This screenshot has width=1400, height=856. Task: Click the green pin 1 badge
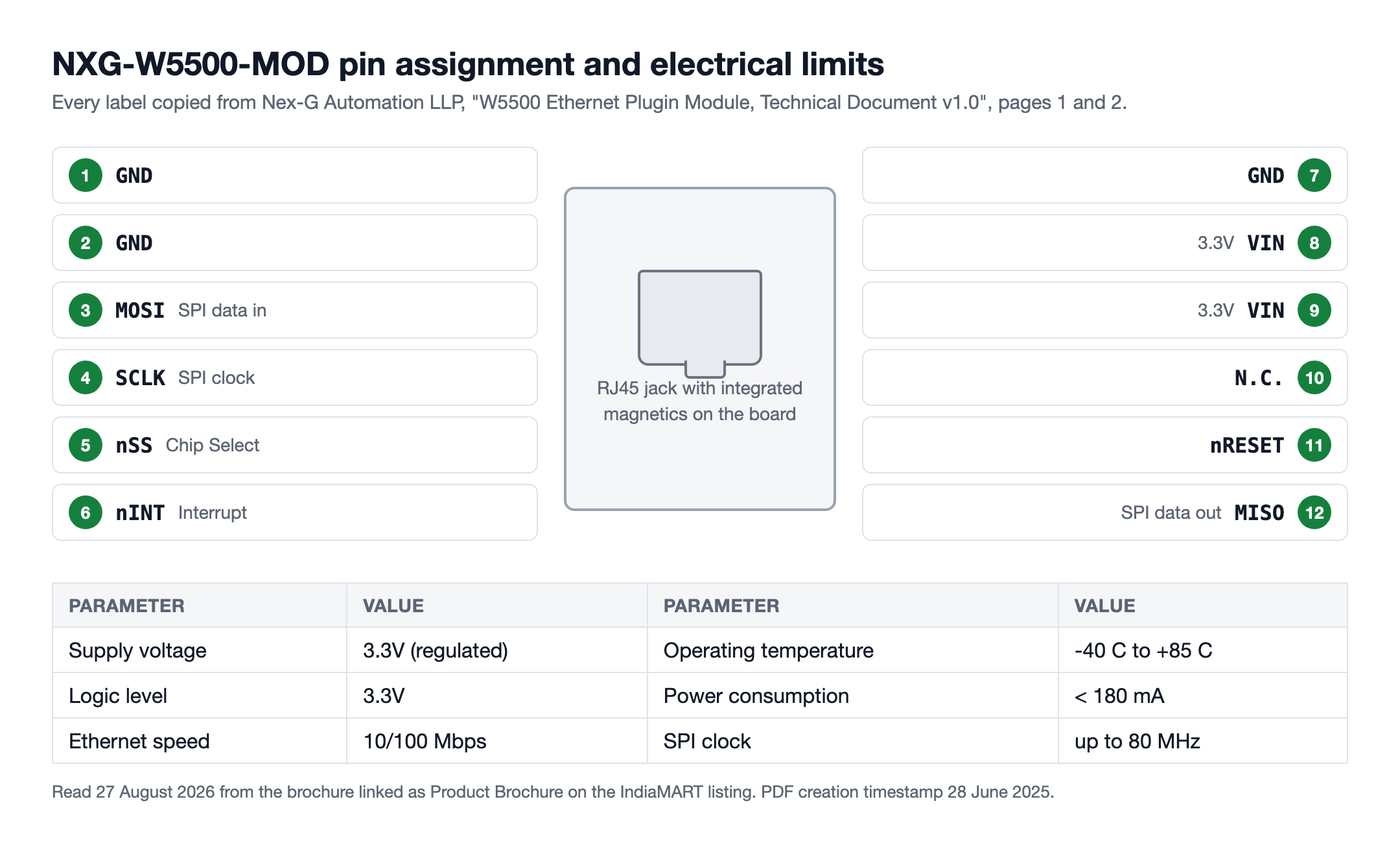[x=86, y=175]
